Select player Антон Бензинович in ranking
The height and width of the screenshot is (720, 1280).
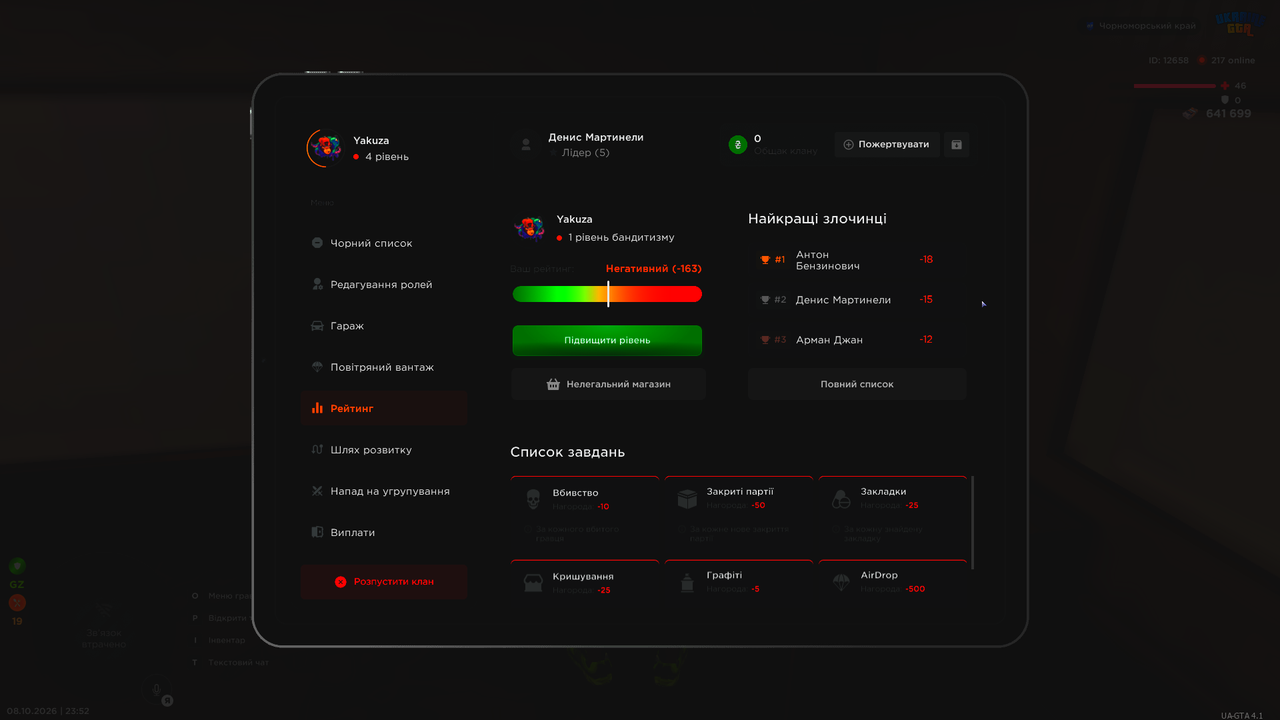pyautogui.click(x=828, y=260)
